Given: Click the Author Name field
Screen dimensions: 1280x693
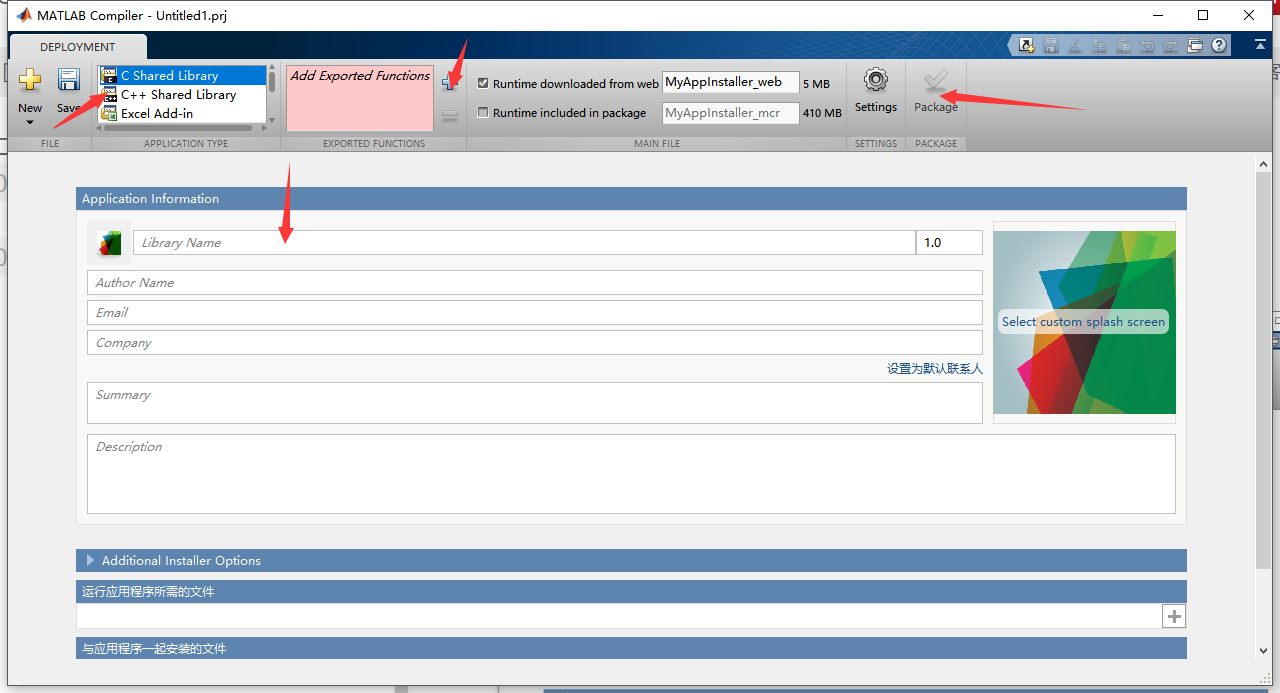Looking at the screenshot, I should click(535, 282).
